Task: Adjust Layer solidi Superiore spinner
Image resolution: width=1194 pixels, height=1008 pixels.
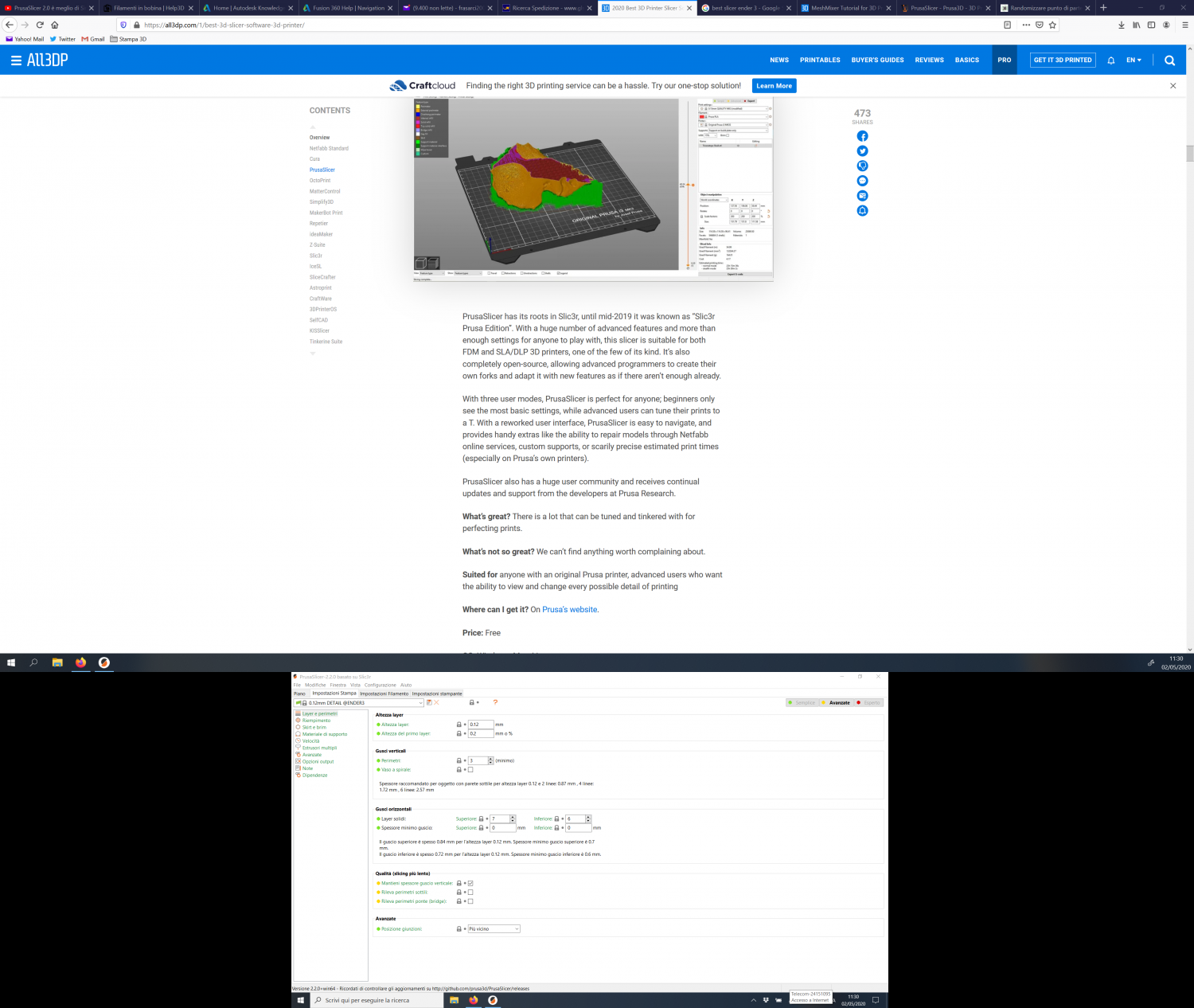Action: coord(513,819)
